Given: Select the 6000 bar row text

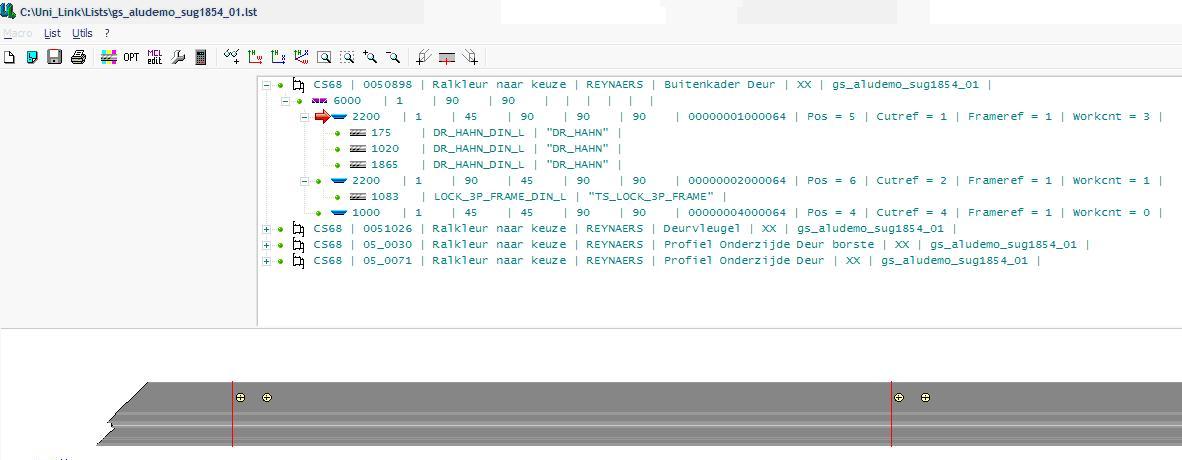Looking at the screenshot, I should [494, 101].
